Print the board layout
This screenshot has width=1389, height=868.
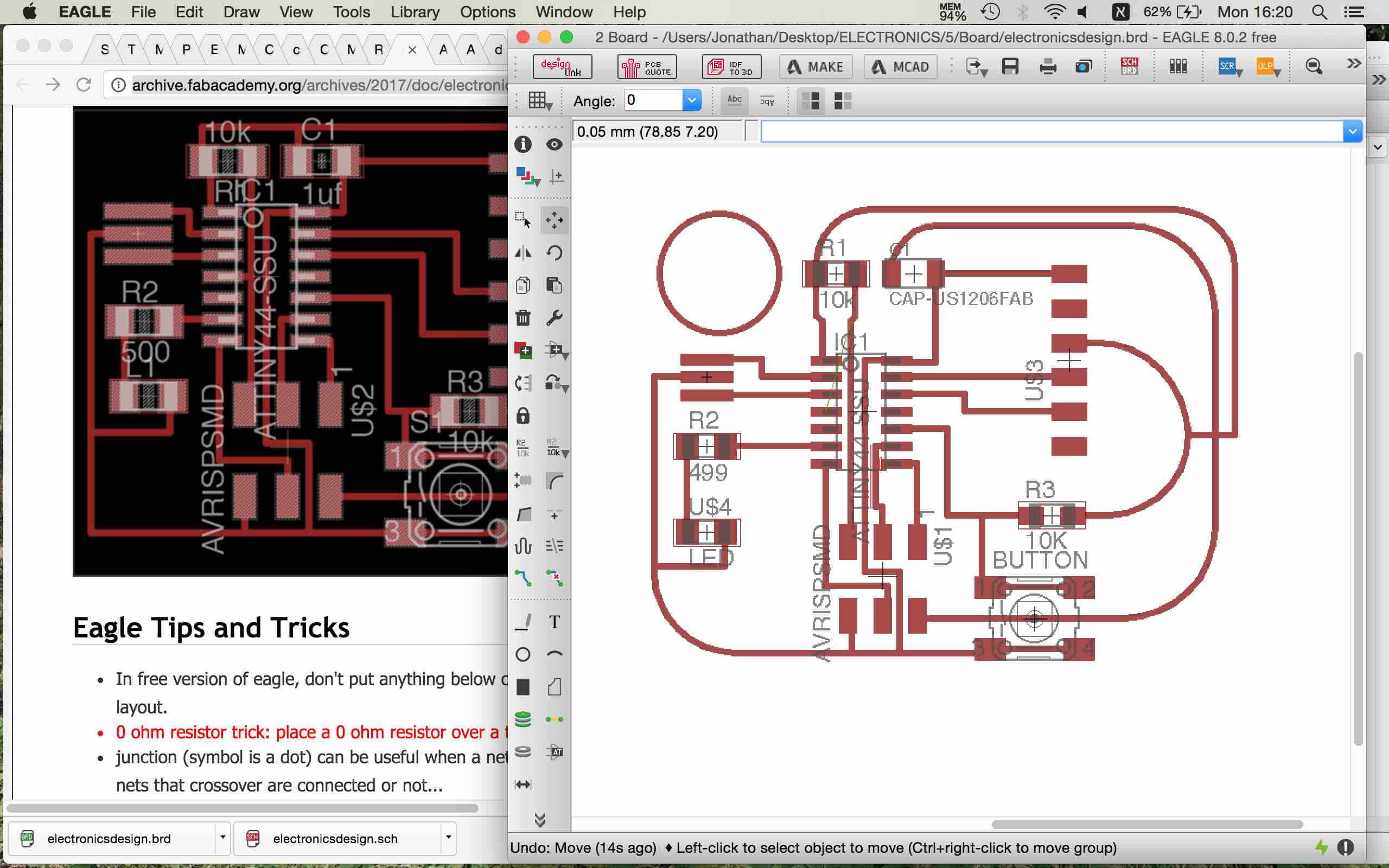[1048, 67]
